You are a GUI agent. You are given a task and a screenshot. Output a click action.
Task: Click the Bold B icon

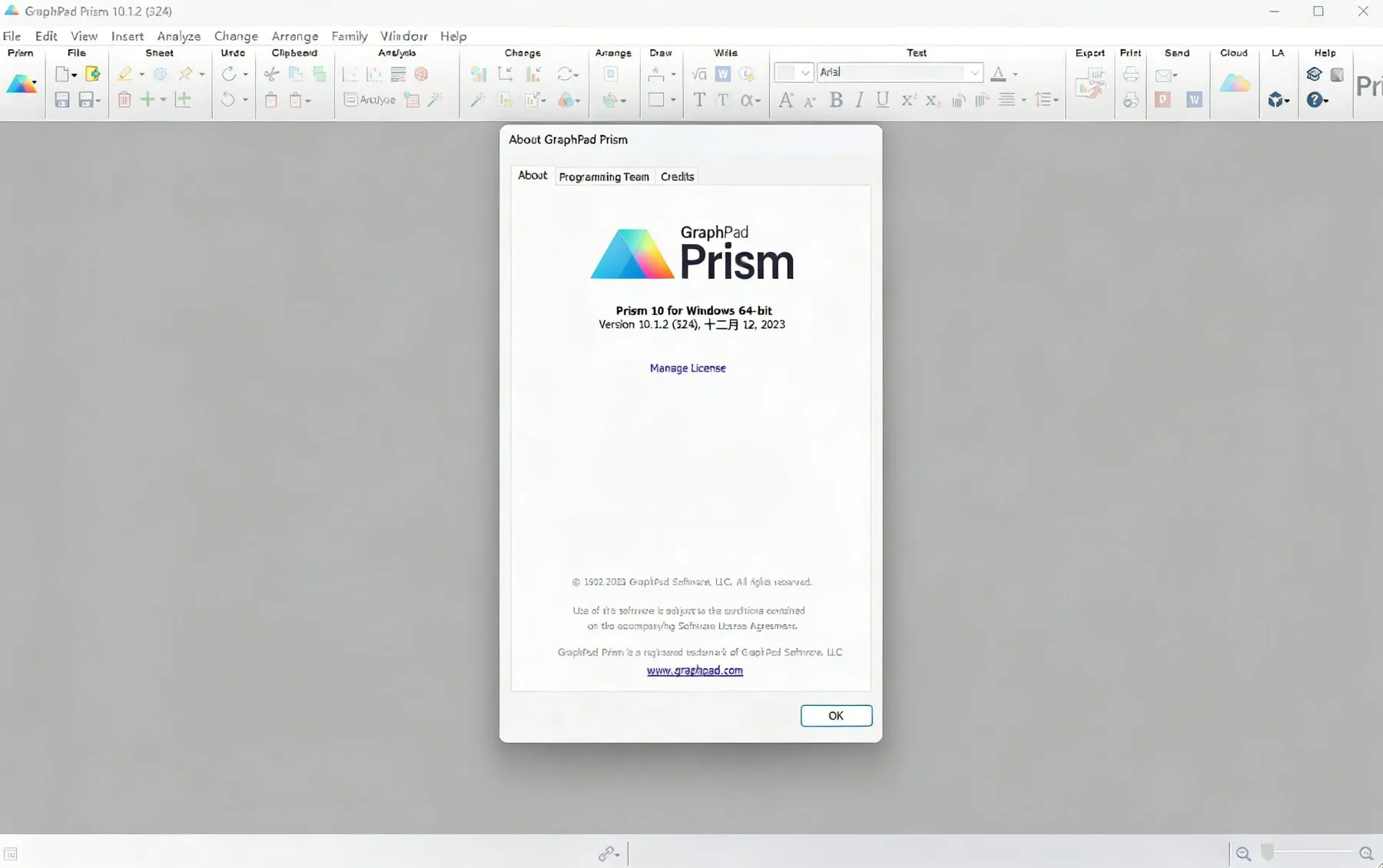[x=836, y=100]
